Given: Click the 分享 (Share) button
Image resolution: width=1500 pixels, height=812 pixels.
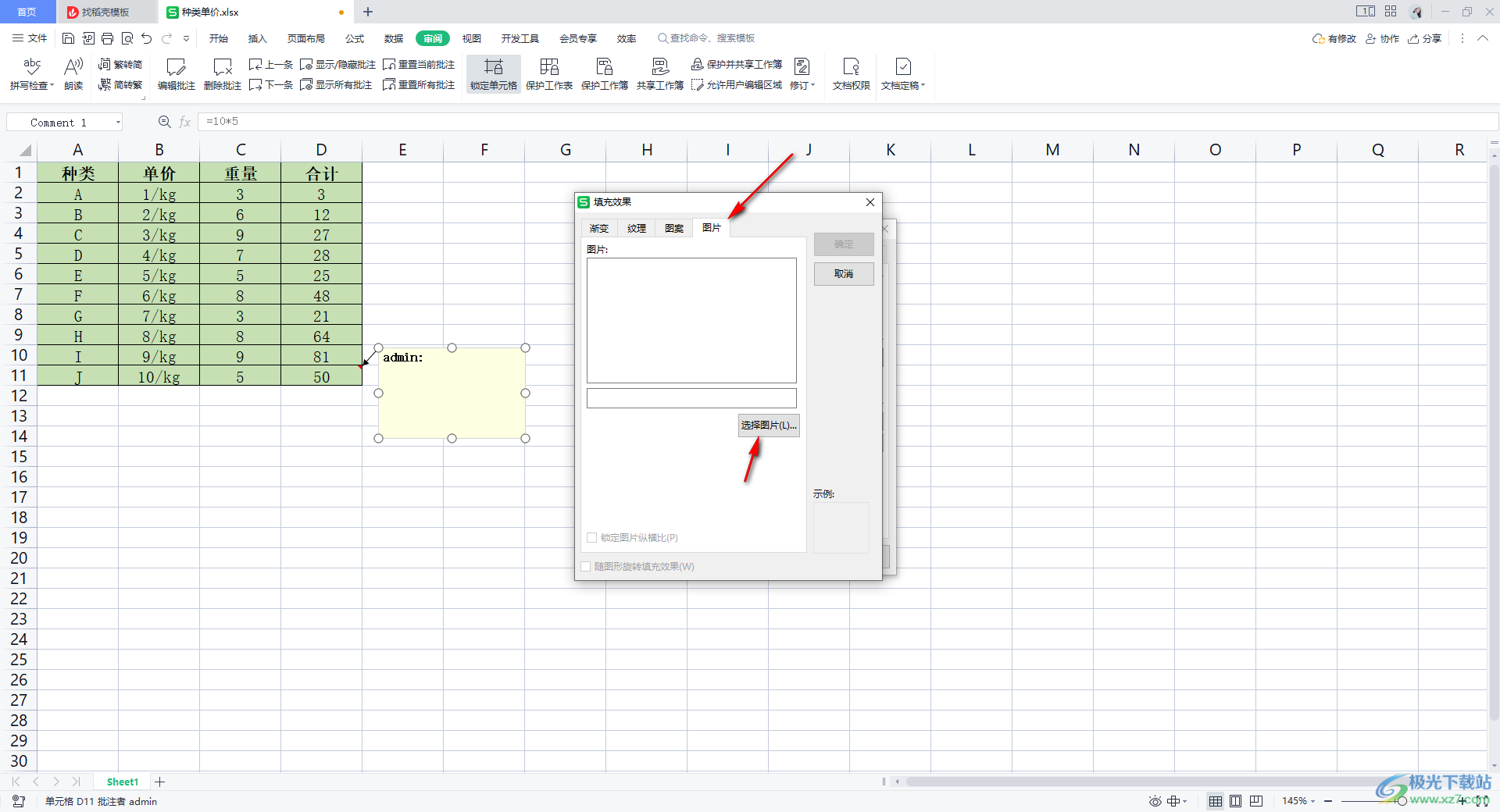Looking at the screenshot, I should pyautogui.click(x=1424, y=38).
